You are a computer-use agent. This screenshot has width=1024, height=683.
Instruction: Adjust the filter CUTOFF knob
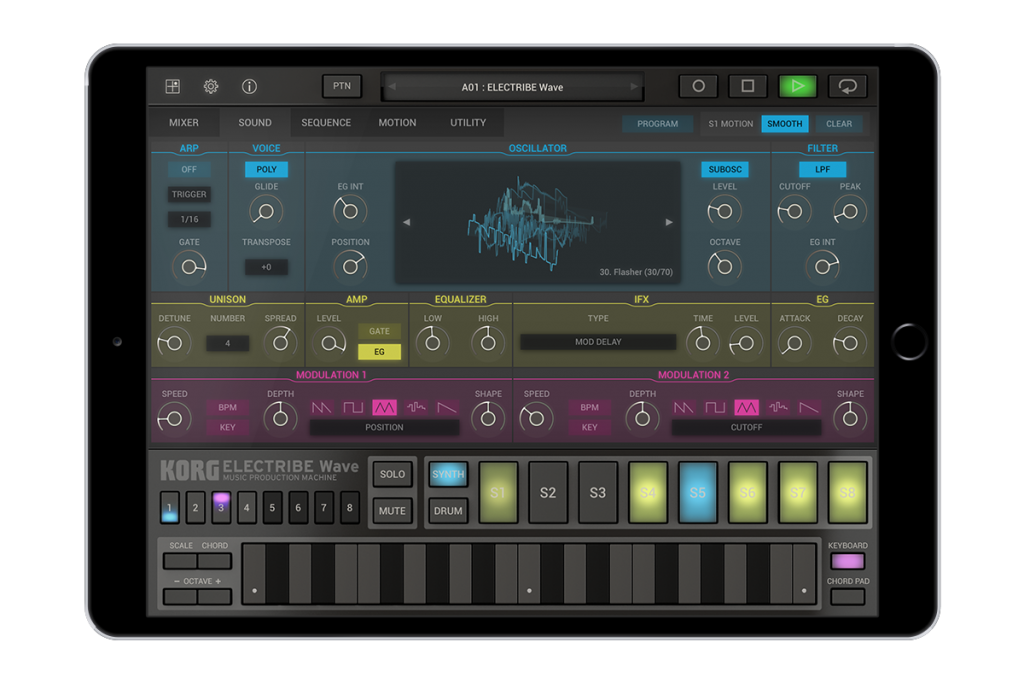pos(794,211)
